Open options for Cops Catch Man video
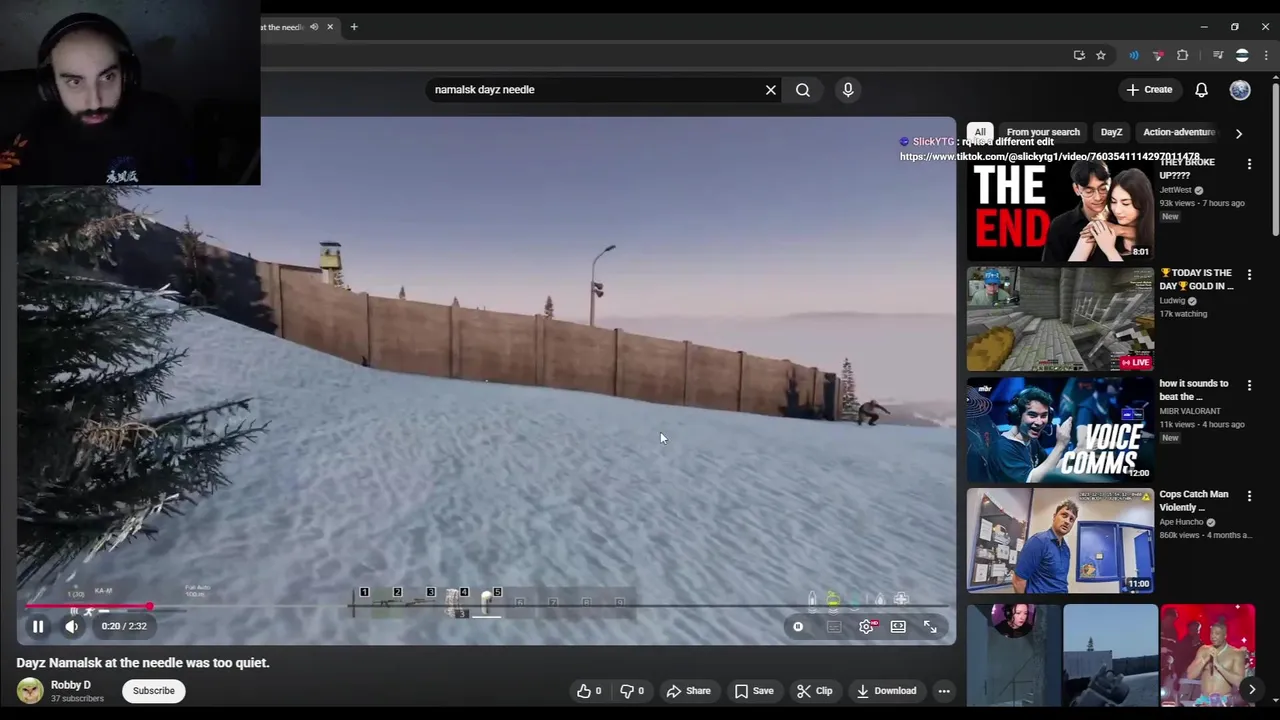Image resolution: width=1280 pixels, height=720 pixels. point(1249,496)
